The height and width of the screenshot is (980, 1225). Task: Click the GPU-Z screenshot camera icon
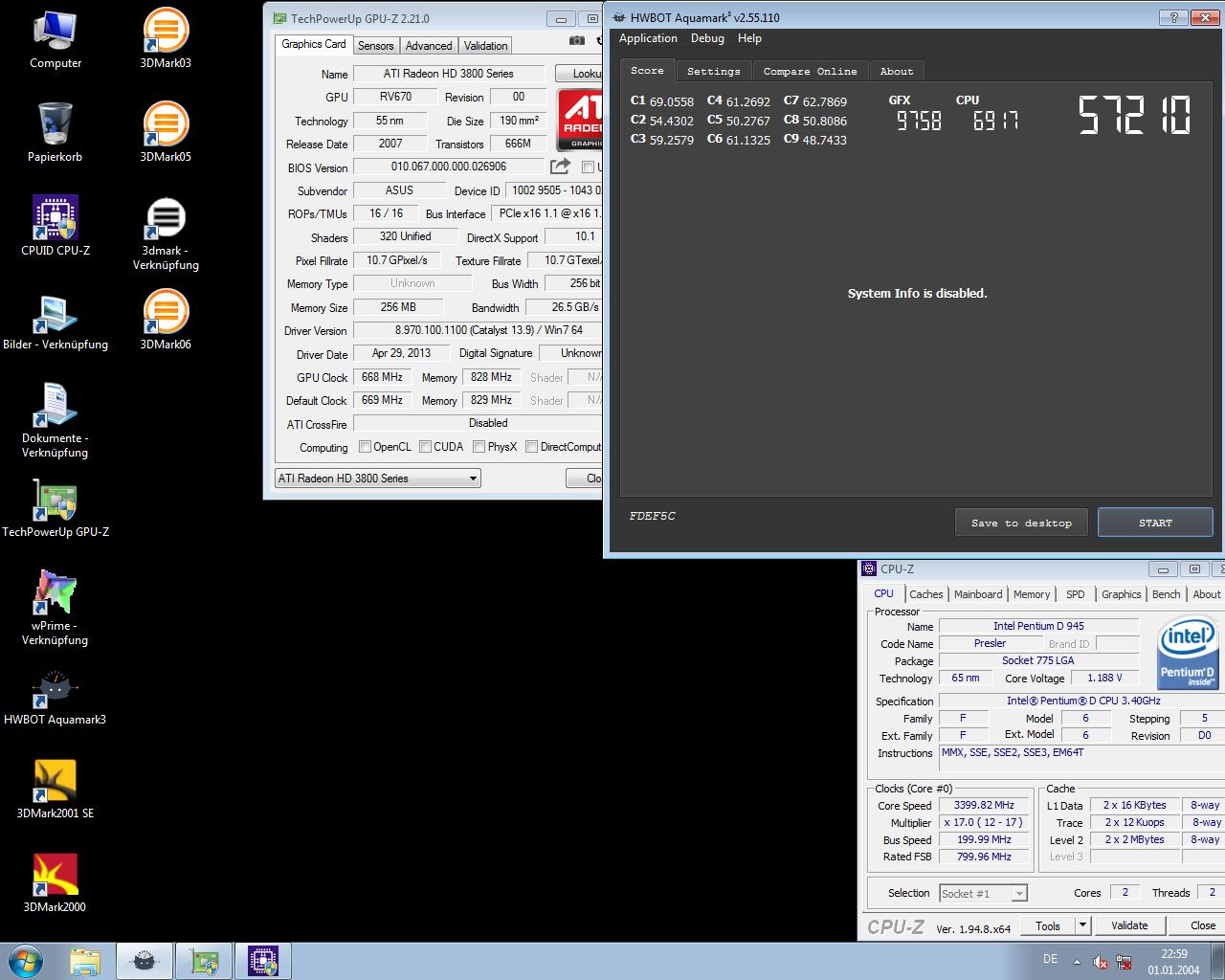point(576,40)
